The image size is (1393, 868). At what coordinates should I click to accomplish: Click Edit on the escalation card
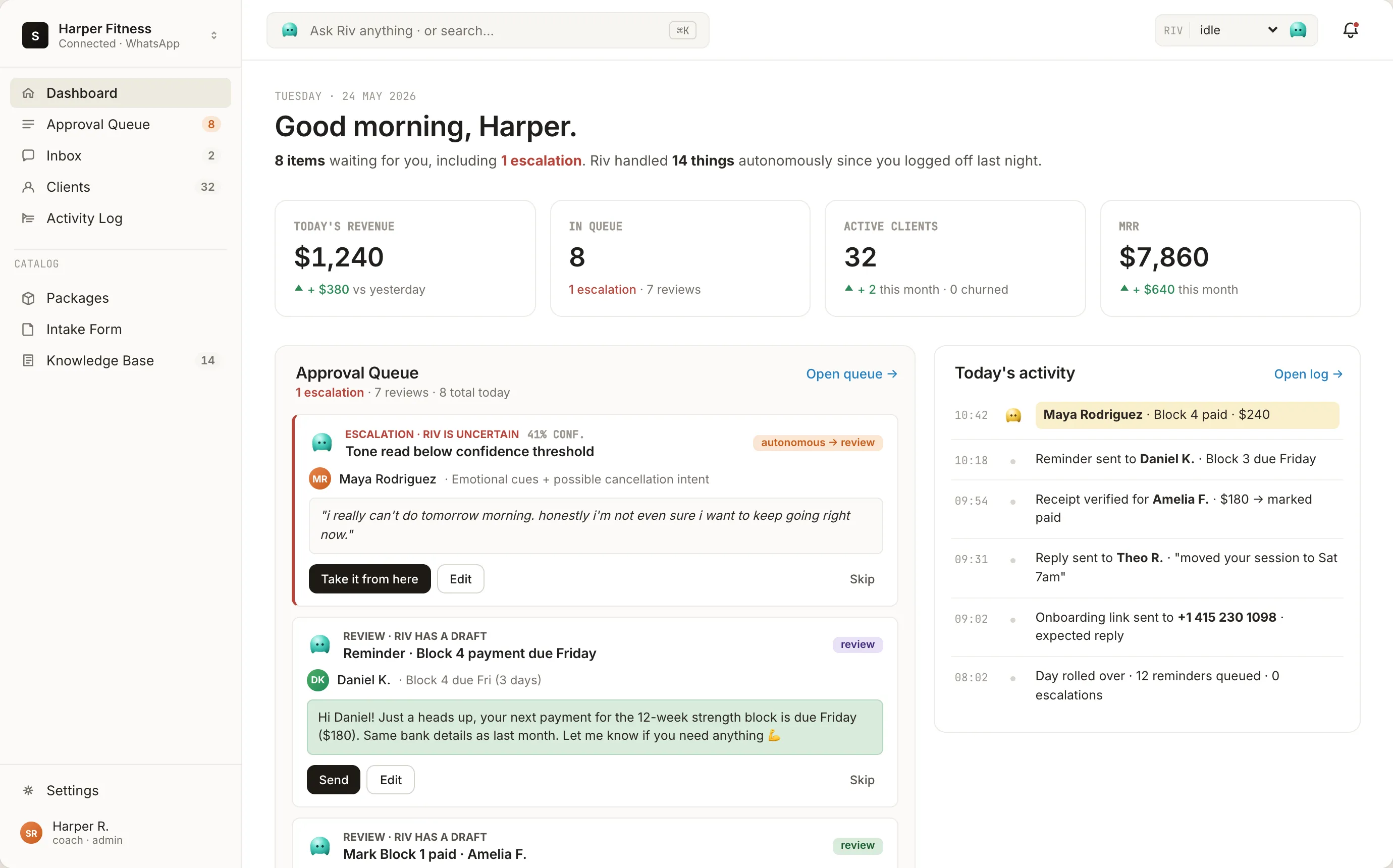click(460, 579)
